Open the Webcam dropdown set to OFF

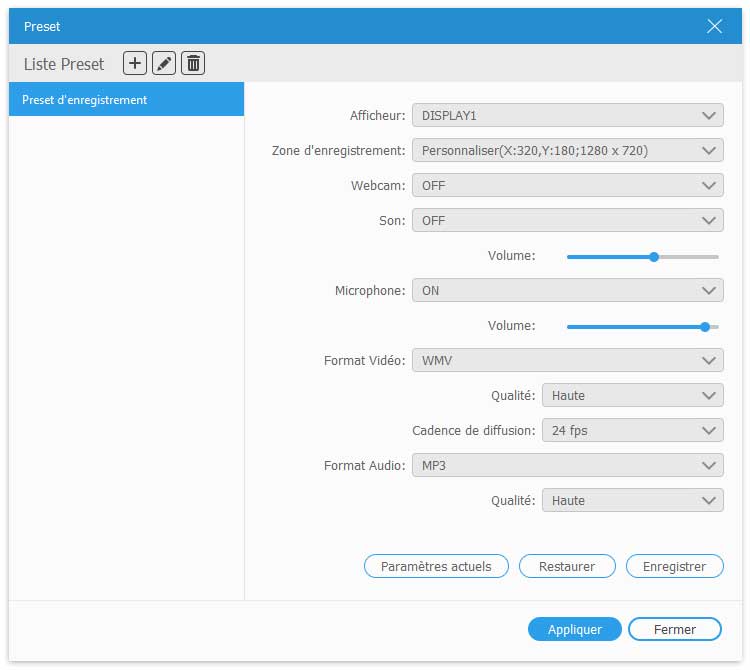click(567, 186)
